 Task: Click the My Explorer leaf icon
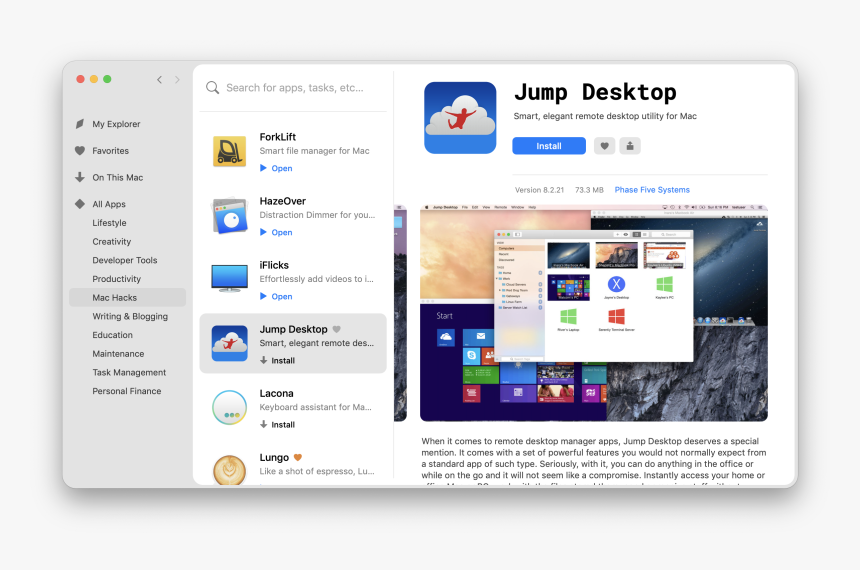pyautogui.click(x=80, y=124)
